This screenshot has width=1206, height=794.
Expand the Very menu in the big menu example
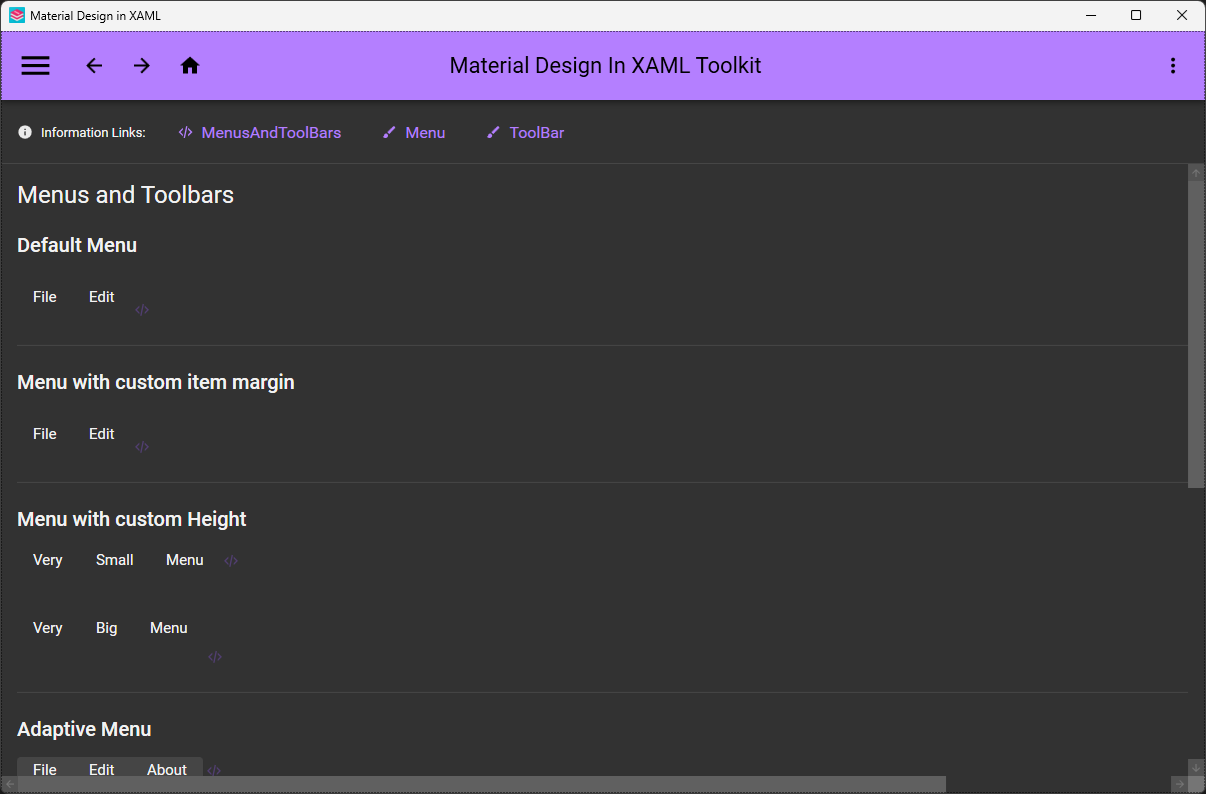click(x=47, y=627)
